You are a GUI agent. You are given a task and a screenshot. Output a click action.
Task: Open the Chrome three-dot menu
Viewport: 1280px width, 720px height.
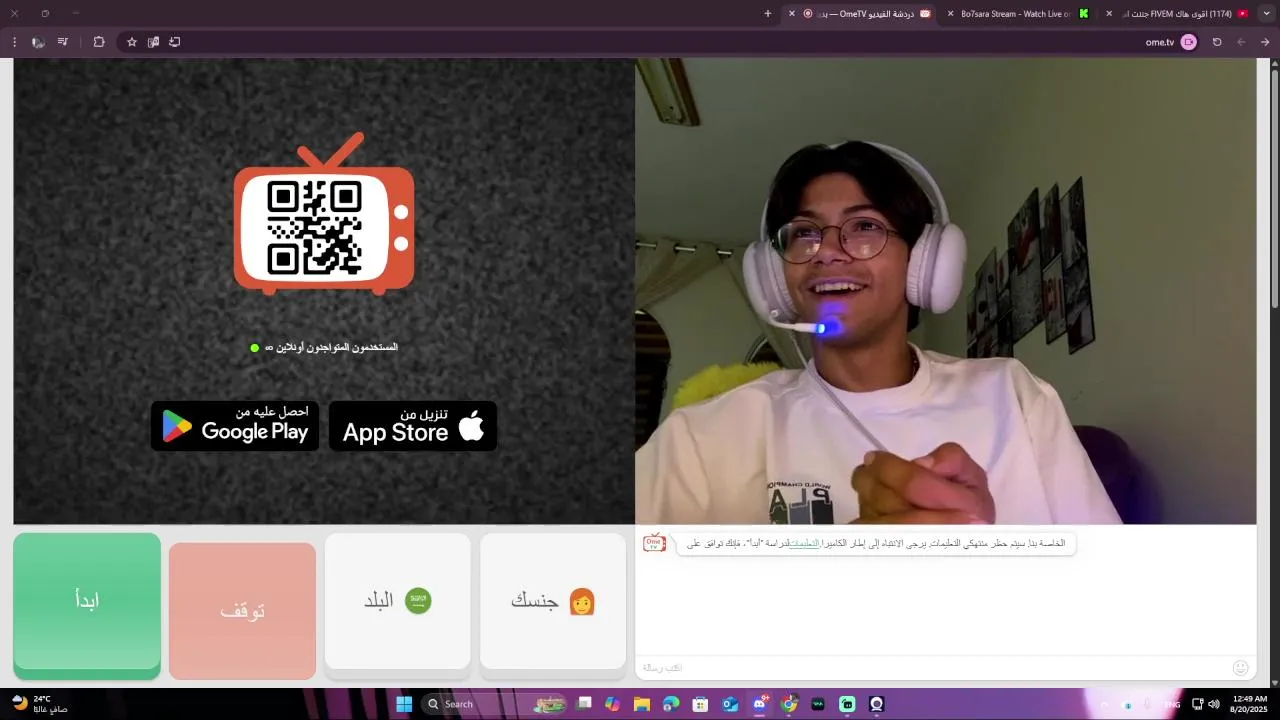[x=14, y=42]
